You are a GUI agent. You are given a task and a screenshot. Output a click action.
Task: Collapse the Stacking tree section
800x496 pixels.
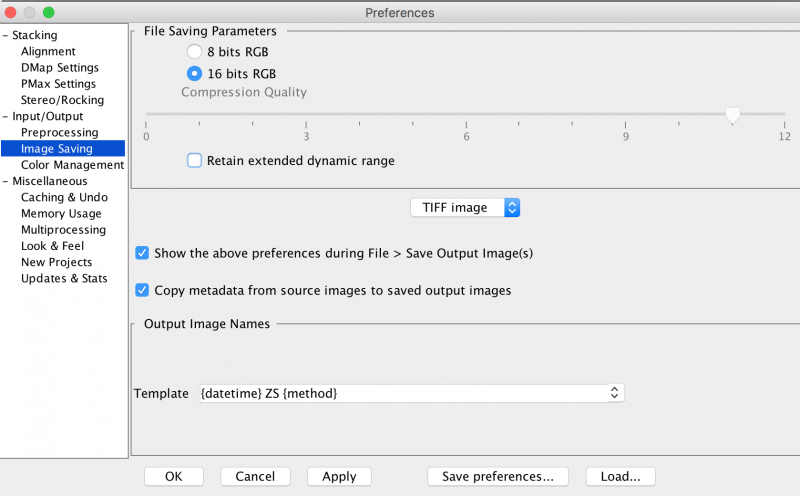coord(5,36)
